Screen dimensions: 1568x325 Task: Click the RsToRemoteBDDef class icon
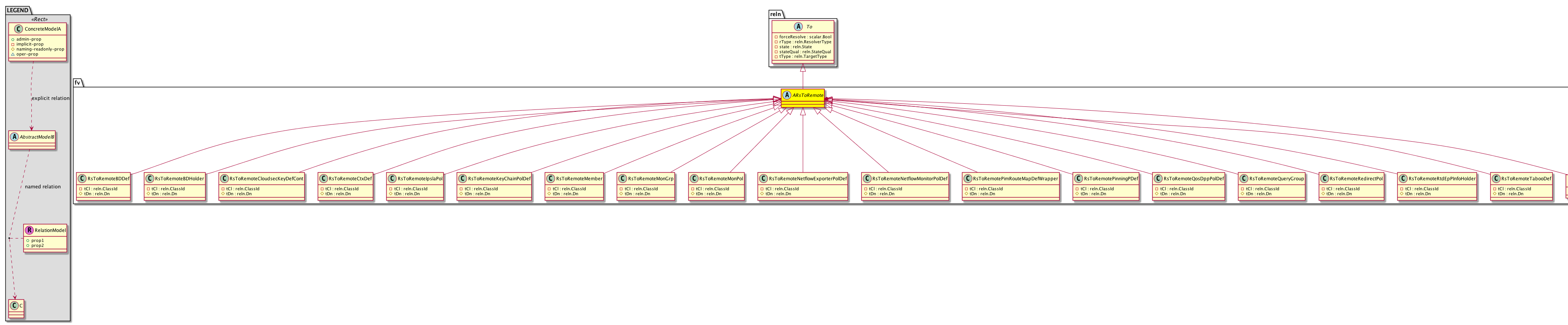(x=82, y=179)
